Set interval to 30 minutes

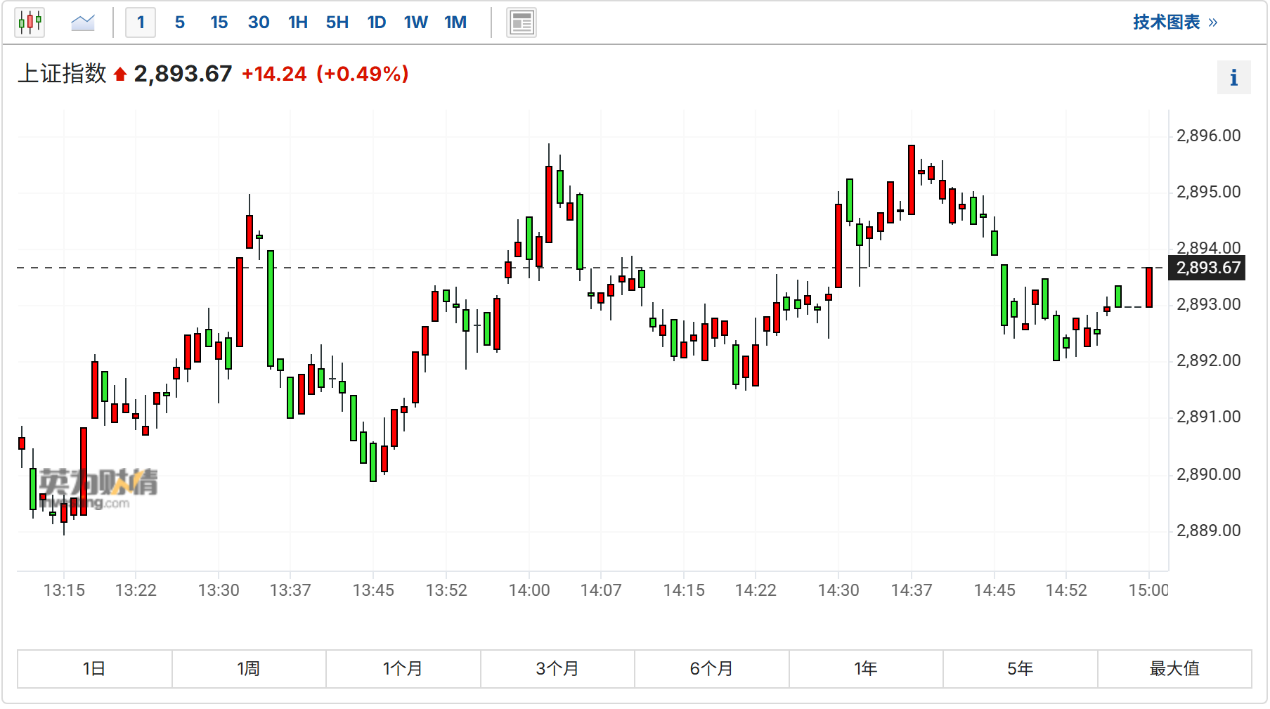coord(258,22)
